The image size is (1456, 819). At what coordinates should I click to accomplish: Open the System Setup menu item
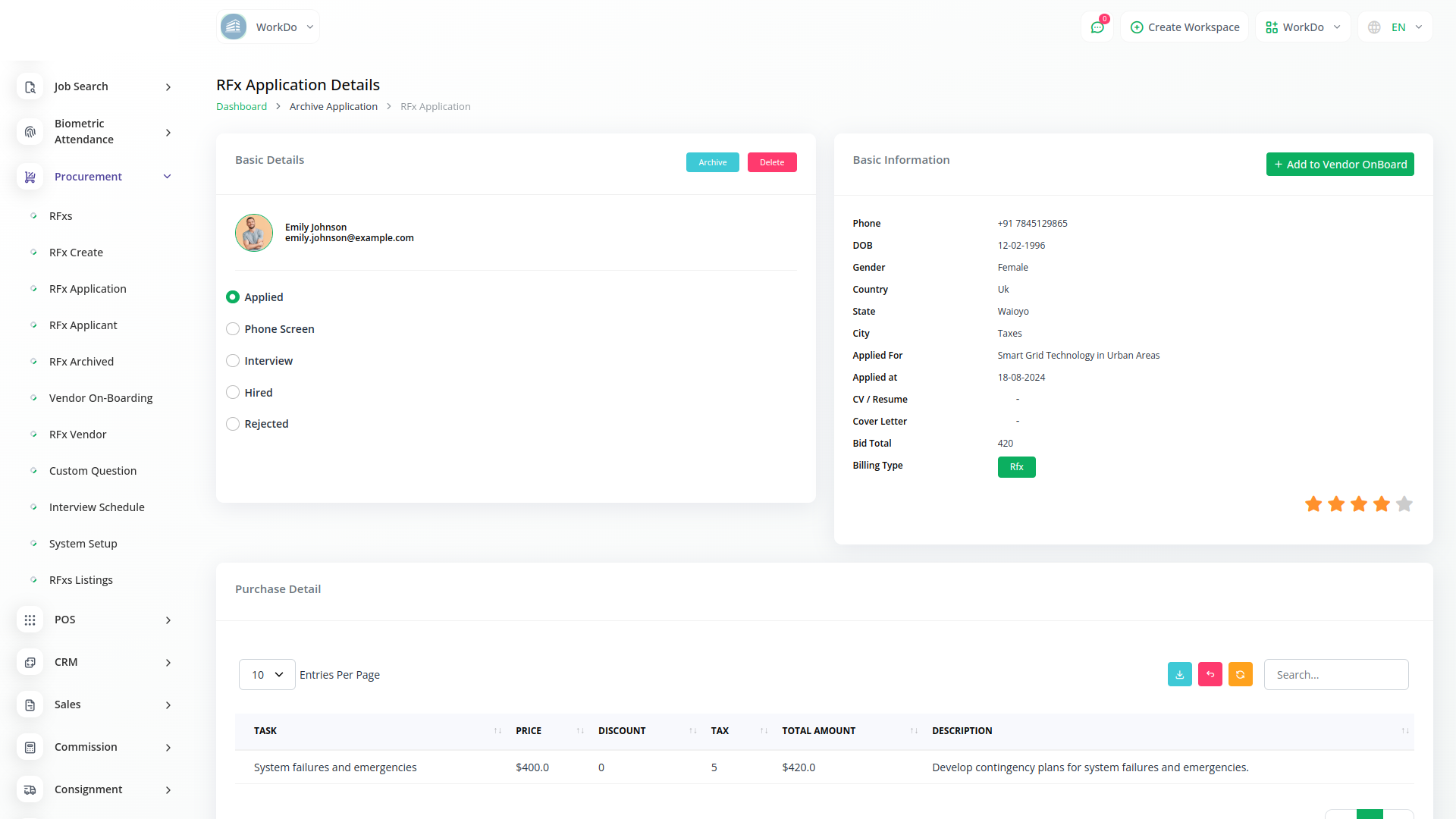pos(83,544)
